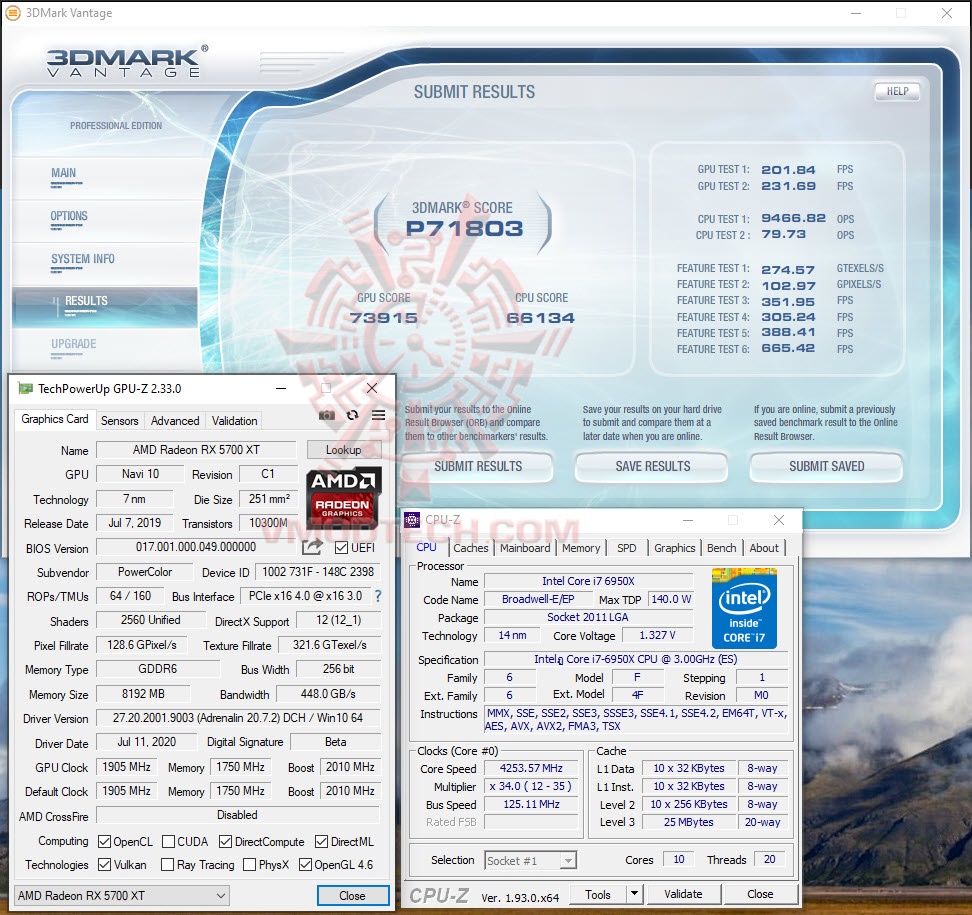Open the GPU-Z hamburger menu icon
The image size is (972, 915).
[379, 415]
